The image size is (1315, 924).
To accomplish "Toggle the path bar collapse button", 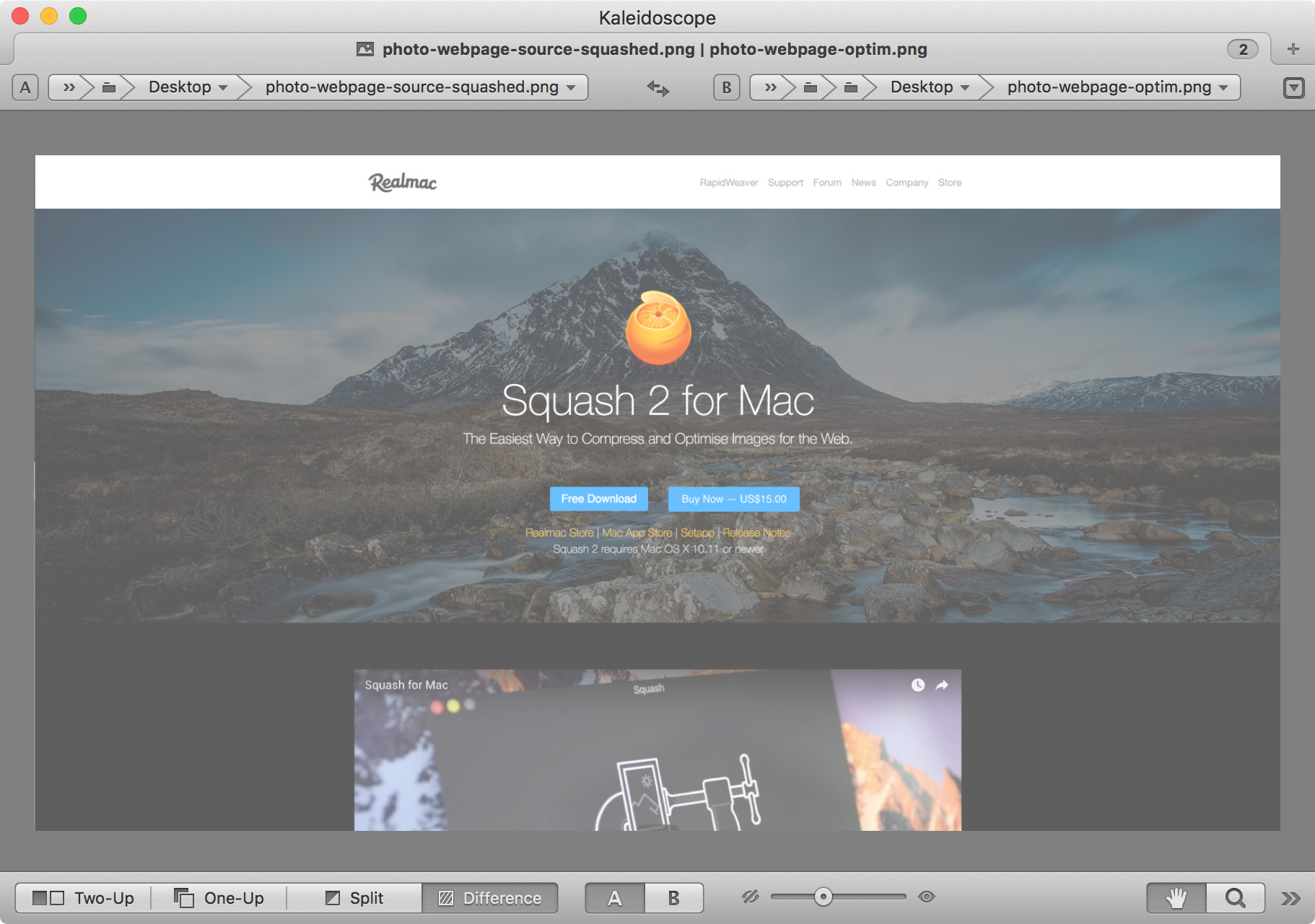I will tap(1293, 87).
